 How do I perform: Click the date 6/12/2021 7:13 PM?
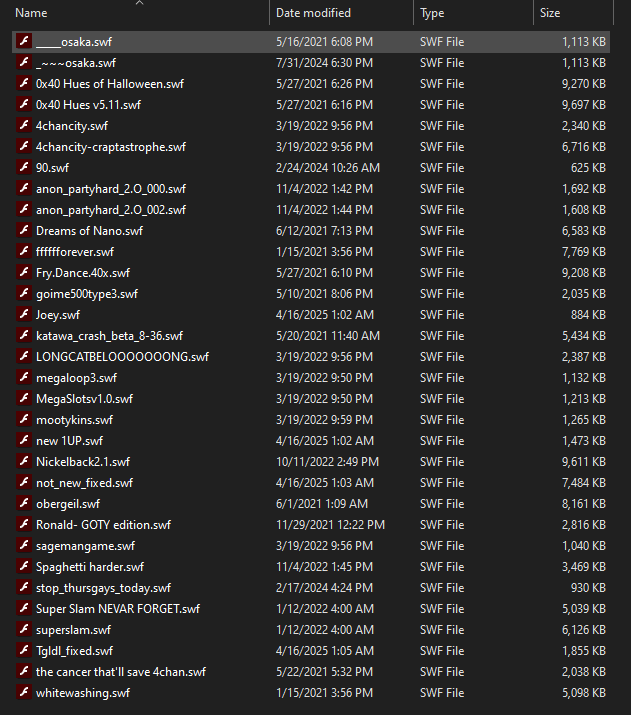point(324,230)
